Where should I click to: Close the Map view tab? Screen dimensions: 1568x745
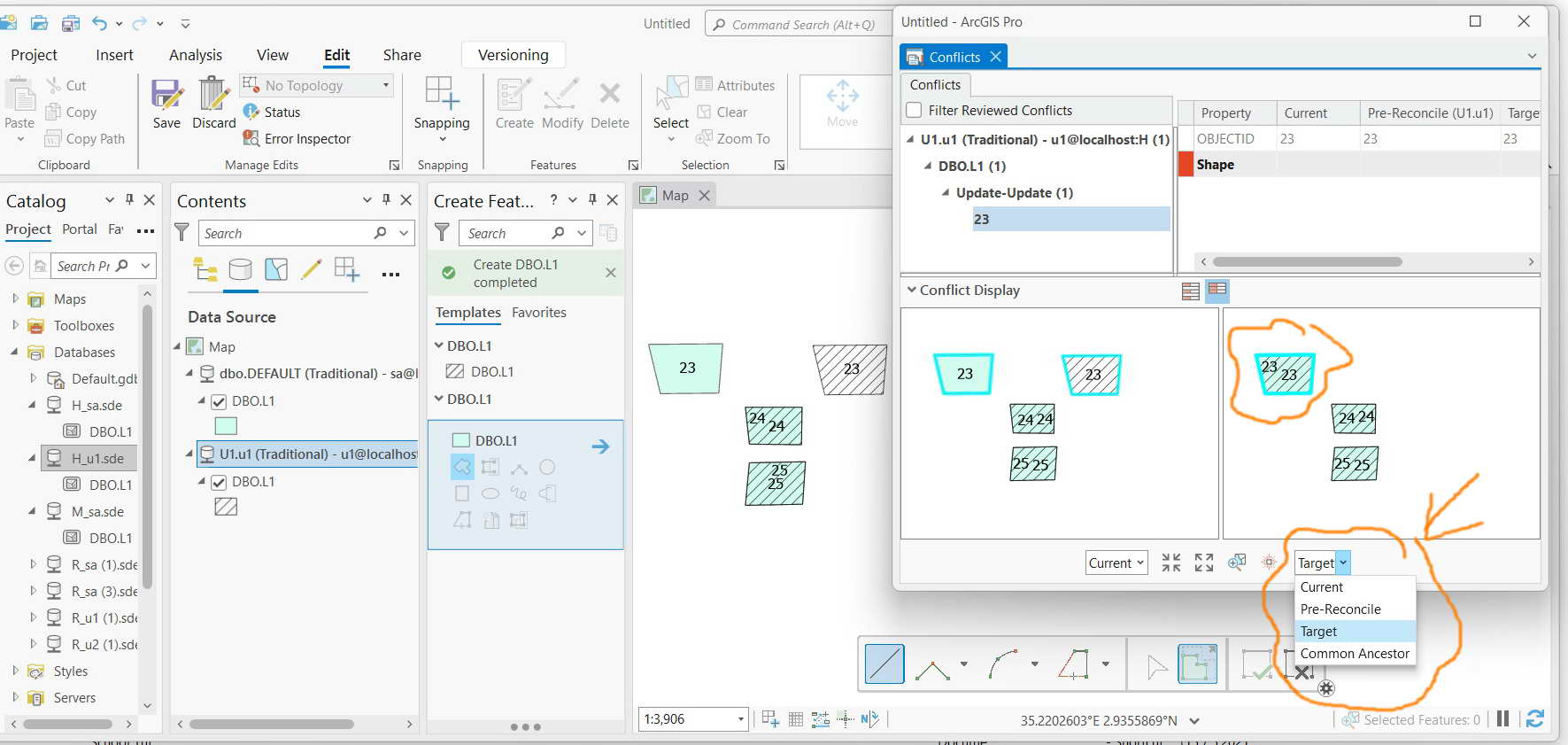(705, 195)
